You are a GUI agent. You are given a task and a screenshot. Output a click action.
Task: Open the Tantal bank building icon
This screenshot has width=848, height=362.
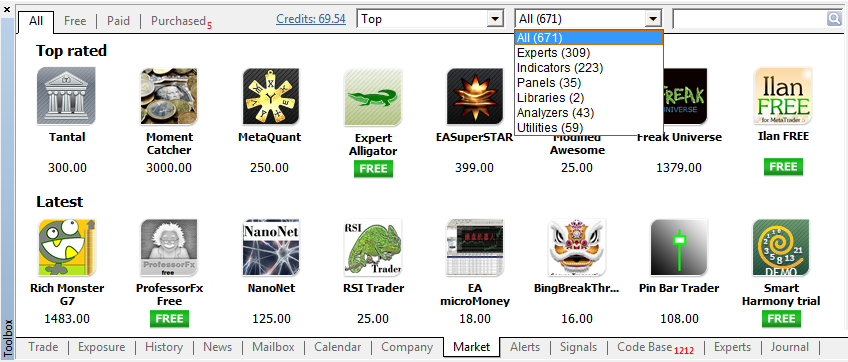tap(67, 96)
